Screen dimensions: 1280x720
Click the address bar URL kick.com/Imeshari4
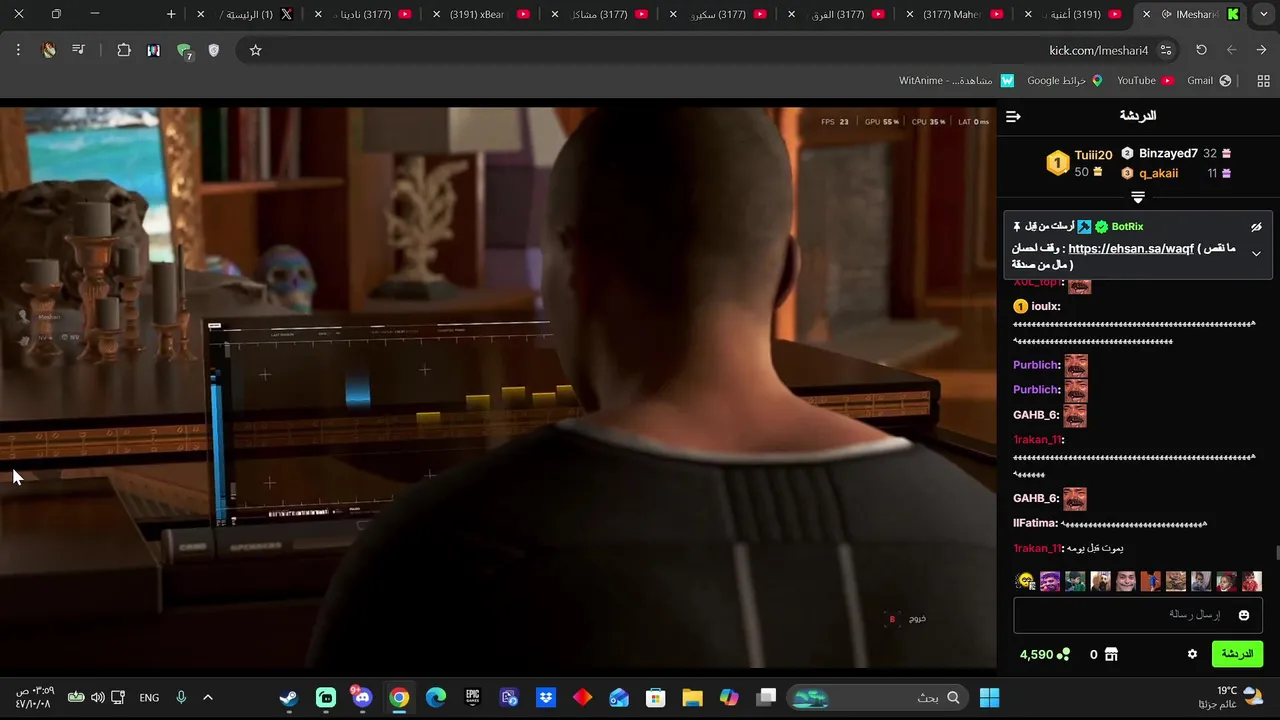(1098, 50)
